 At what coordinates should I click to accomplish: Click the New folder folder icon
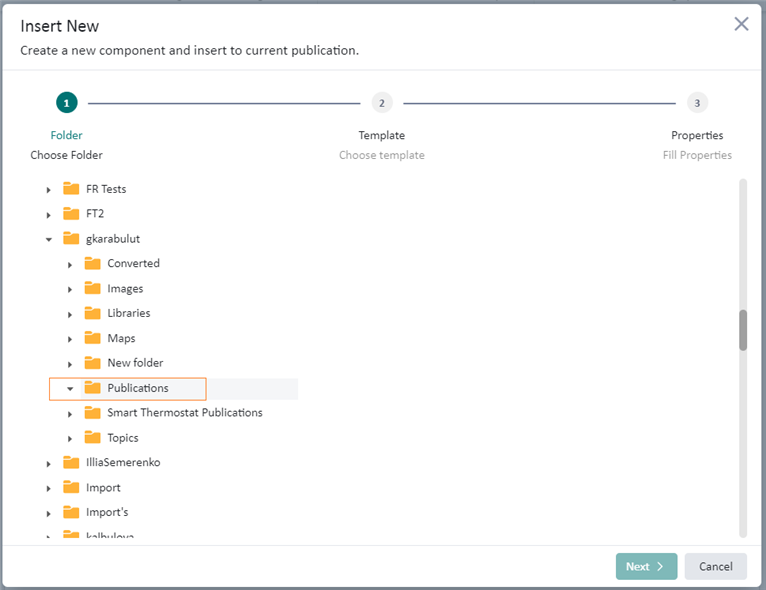pos(92,363)
